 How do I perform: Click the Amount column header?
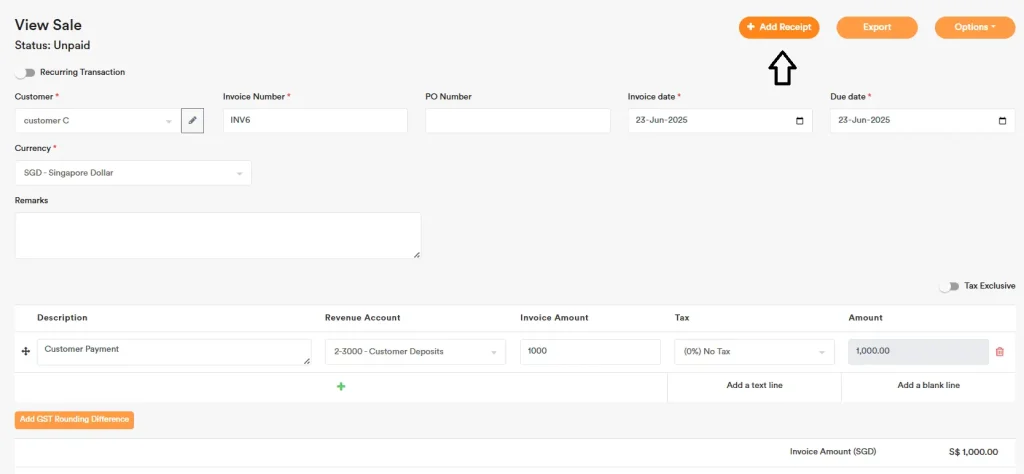pos(865,318)
